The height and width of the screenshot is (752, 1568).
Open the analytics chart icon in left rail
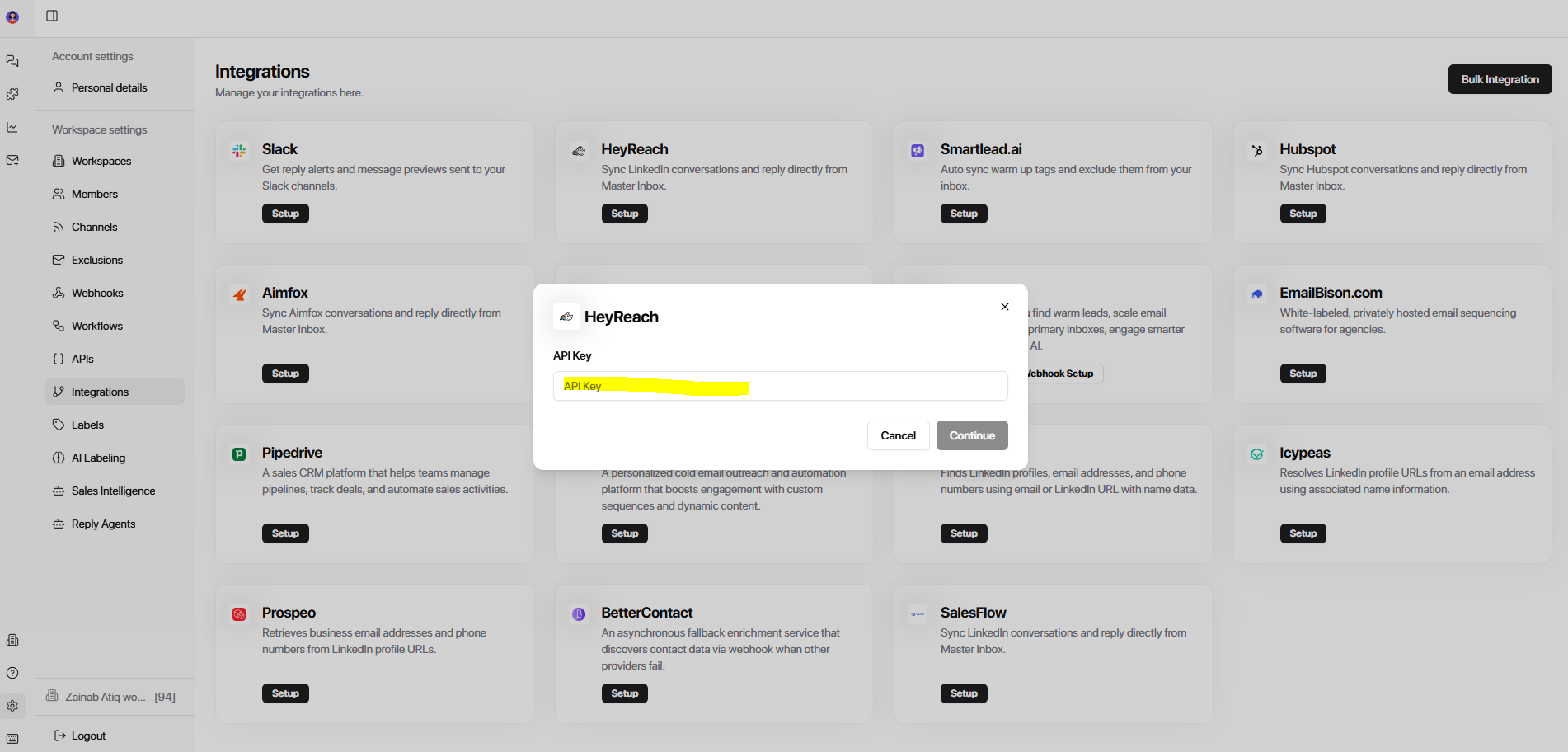12,127
